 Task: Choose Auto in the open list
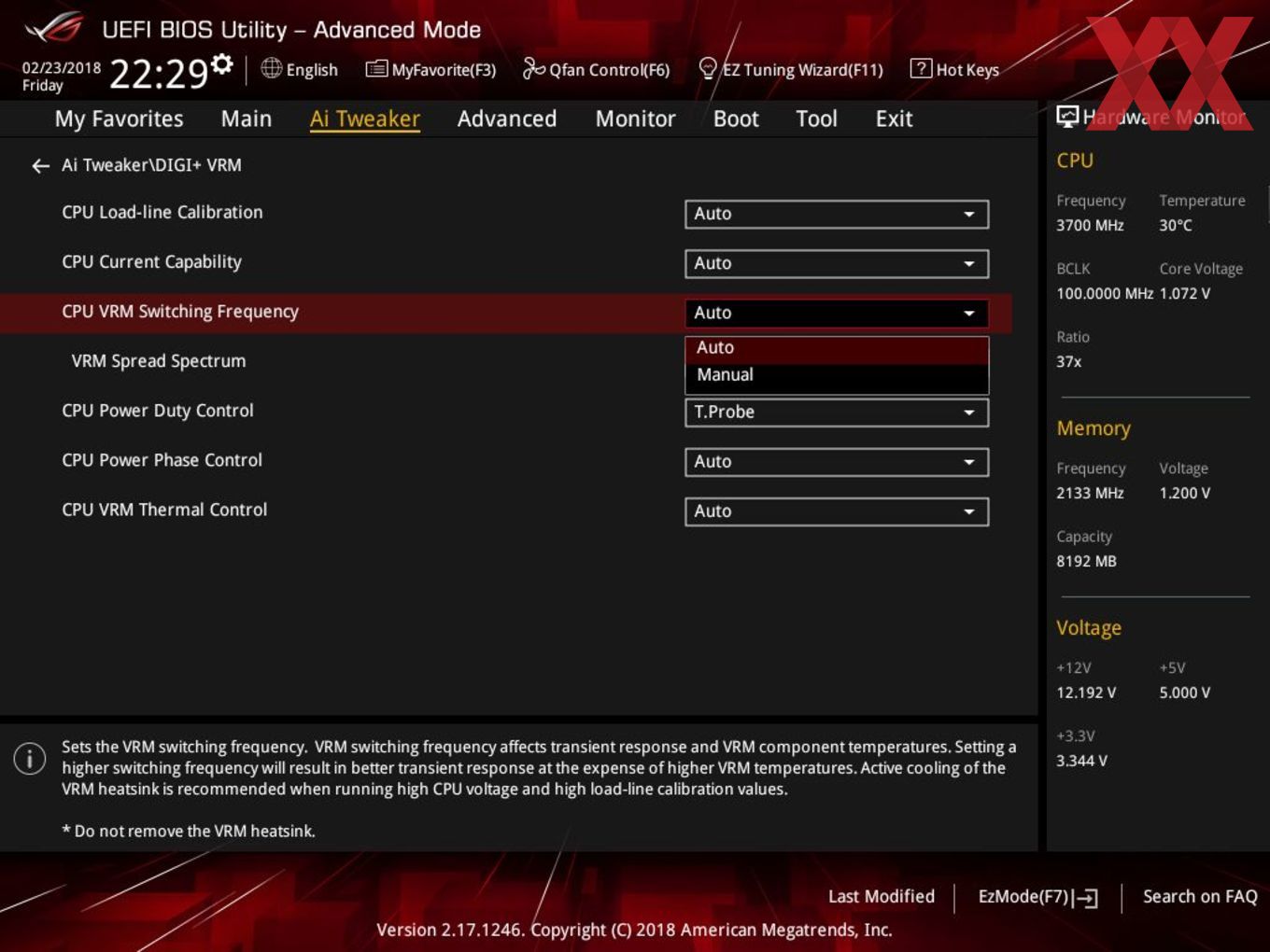coord(837,348)
